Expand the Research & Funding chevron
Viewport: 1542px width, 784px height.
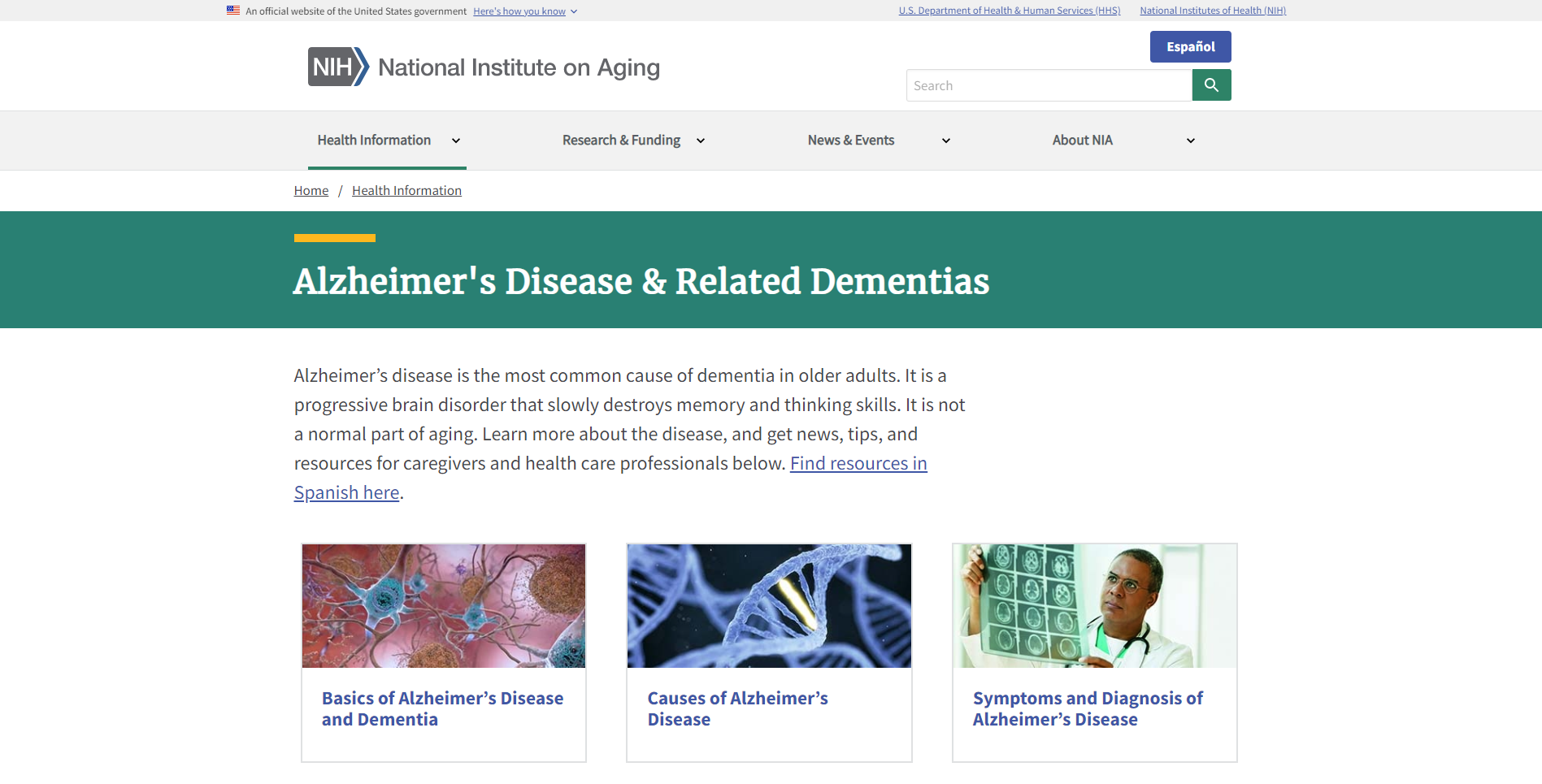click(x=701, y=141)
